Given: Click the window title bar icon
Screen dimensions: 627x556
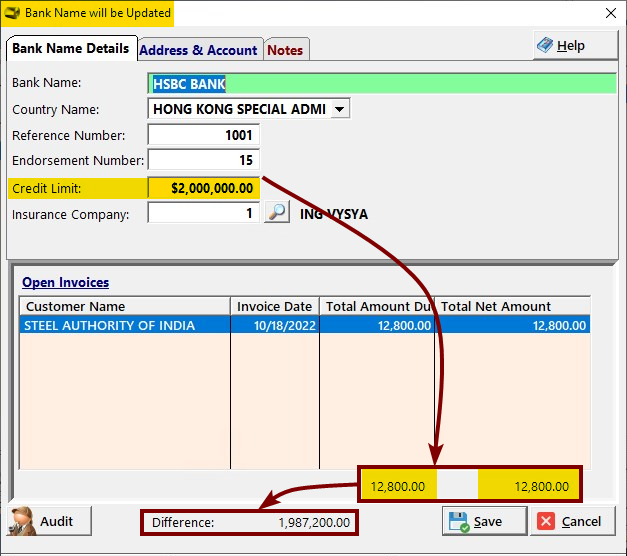Looking at the screenshot, I should coord(12,13).
